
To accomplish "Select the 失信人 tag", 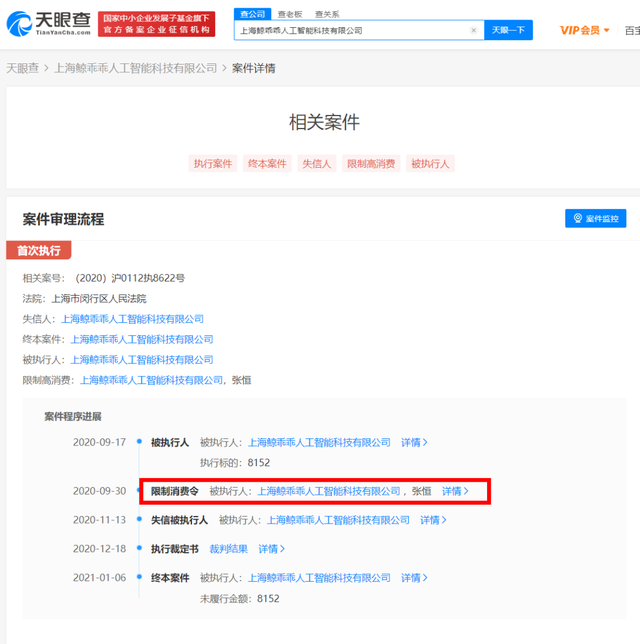I will click(x=317, y=164).
